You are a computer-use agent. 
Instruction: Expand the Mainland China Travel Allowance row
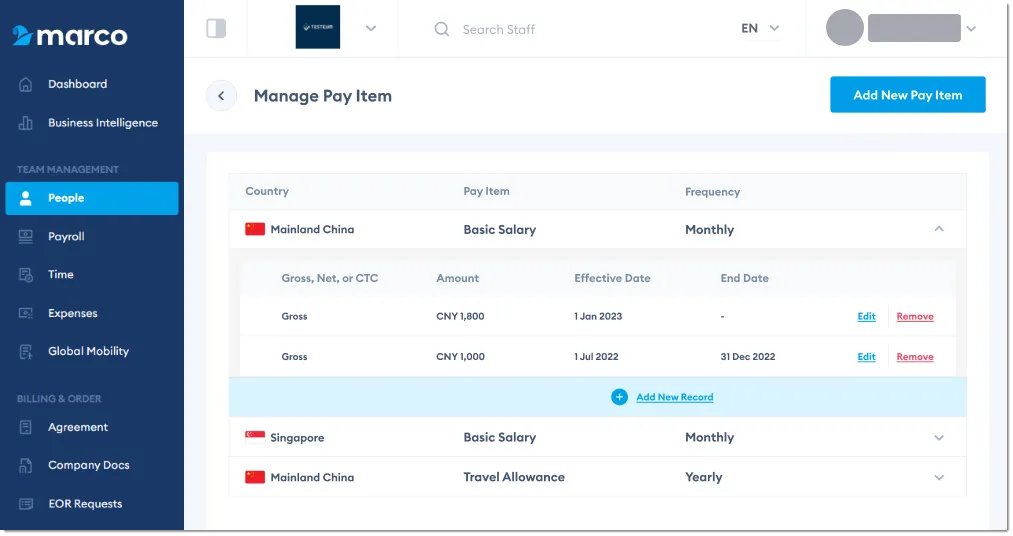[x=939, y=478]
